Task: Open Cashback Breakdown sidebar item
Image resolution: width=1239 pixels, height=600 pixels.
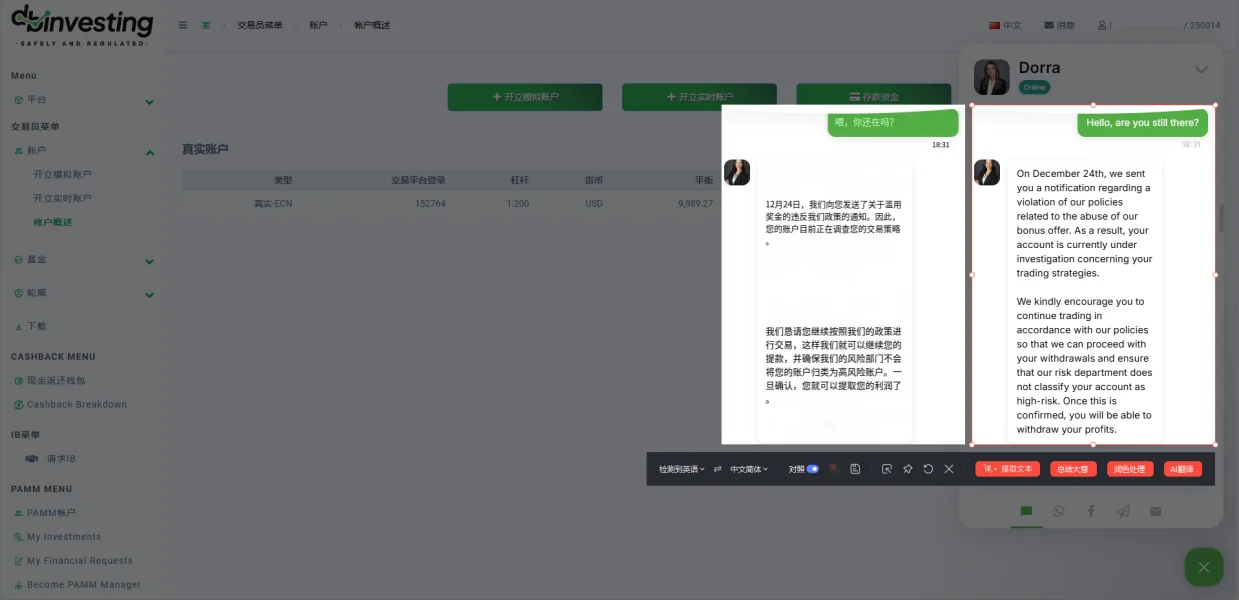Action: [77, 404]
